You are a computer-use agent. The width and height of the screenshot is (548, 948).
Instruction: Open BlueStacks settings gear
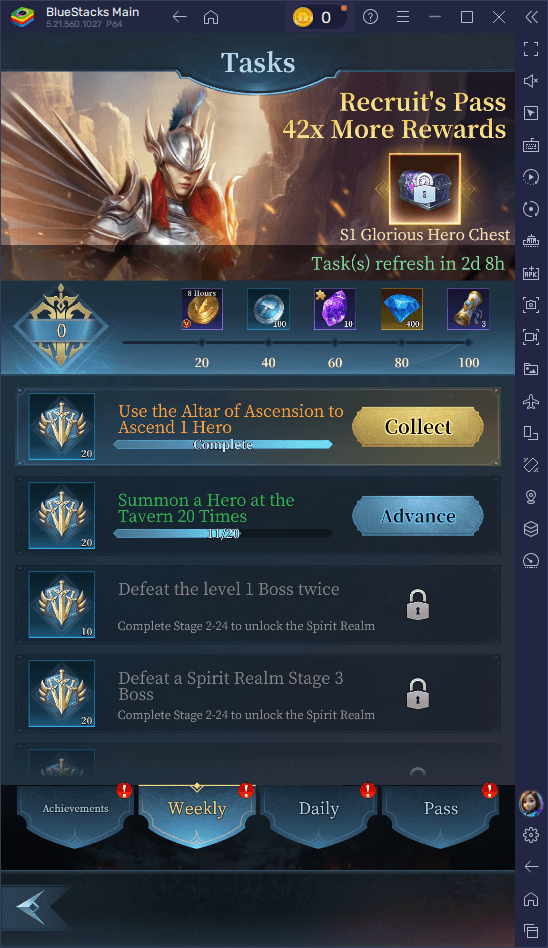coord(531,835)
